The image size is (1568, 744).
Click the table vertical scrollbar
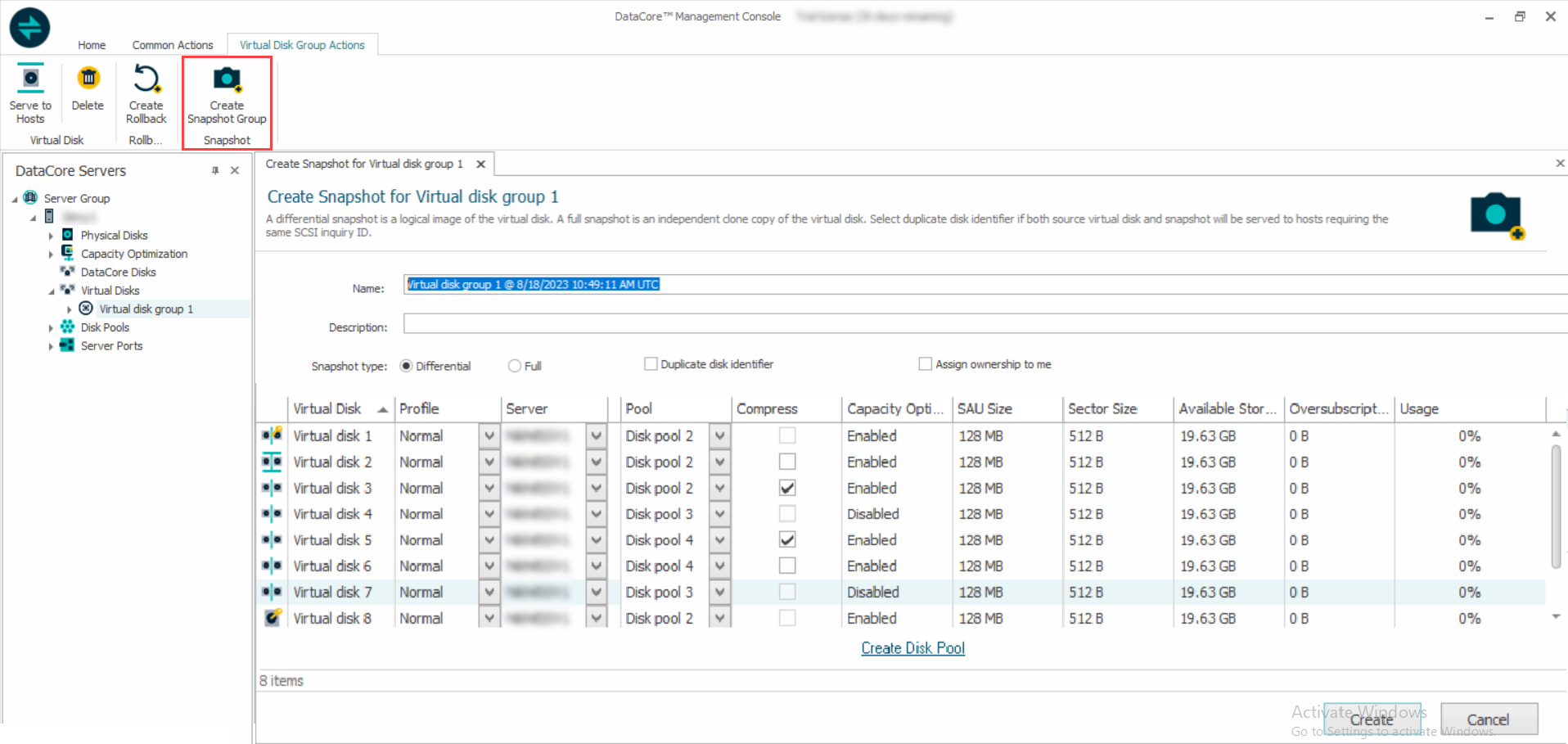(1556, 506)
